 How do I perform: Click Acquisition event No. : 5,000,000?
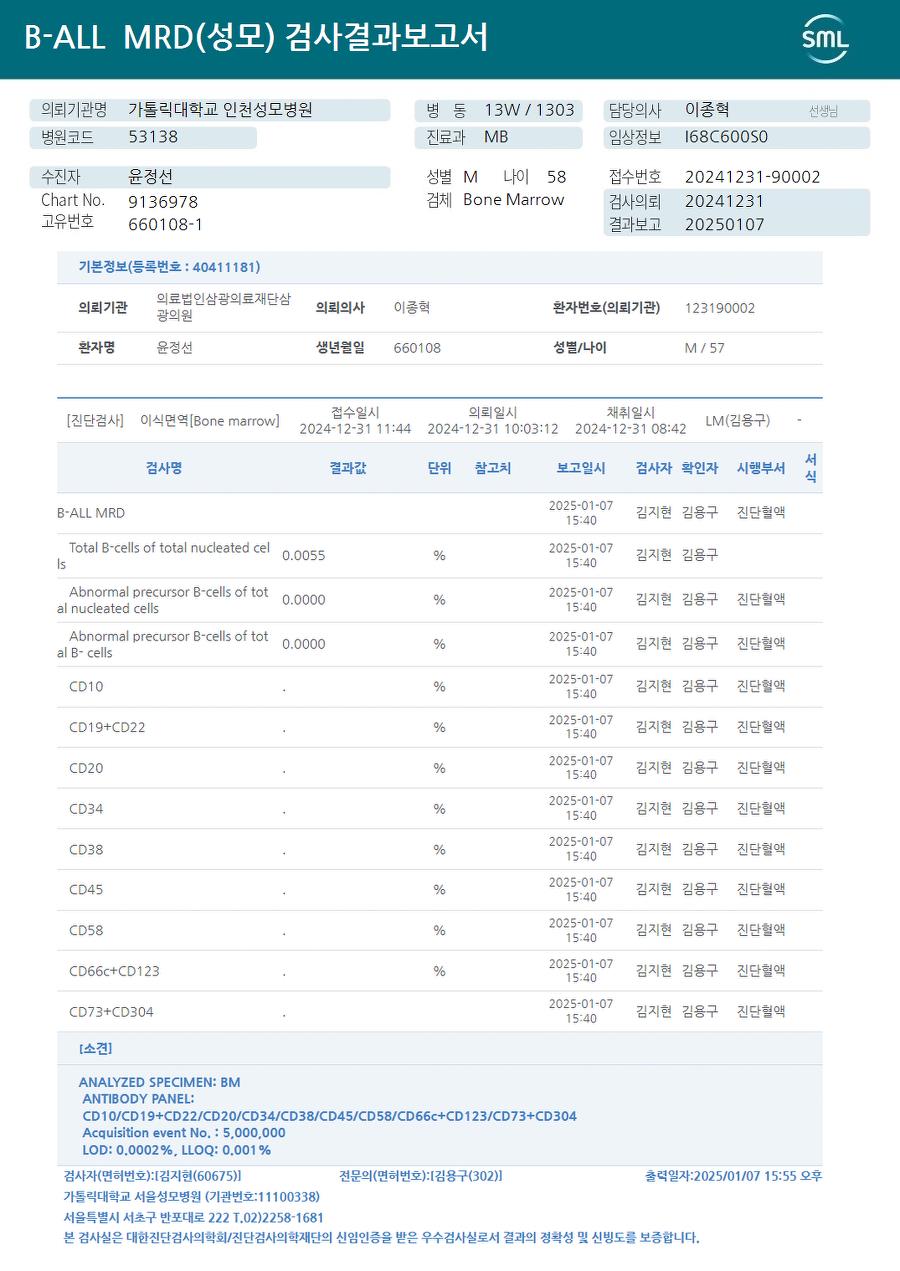pos(184,1133)
